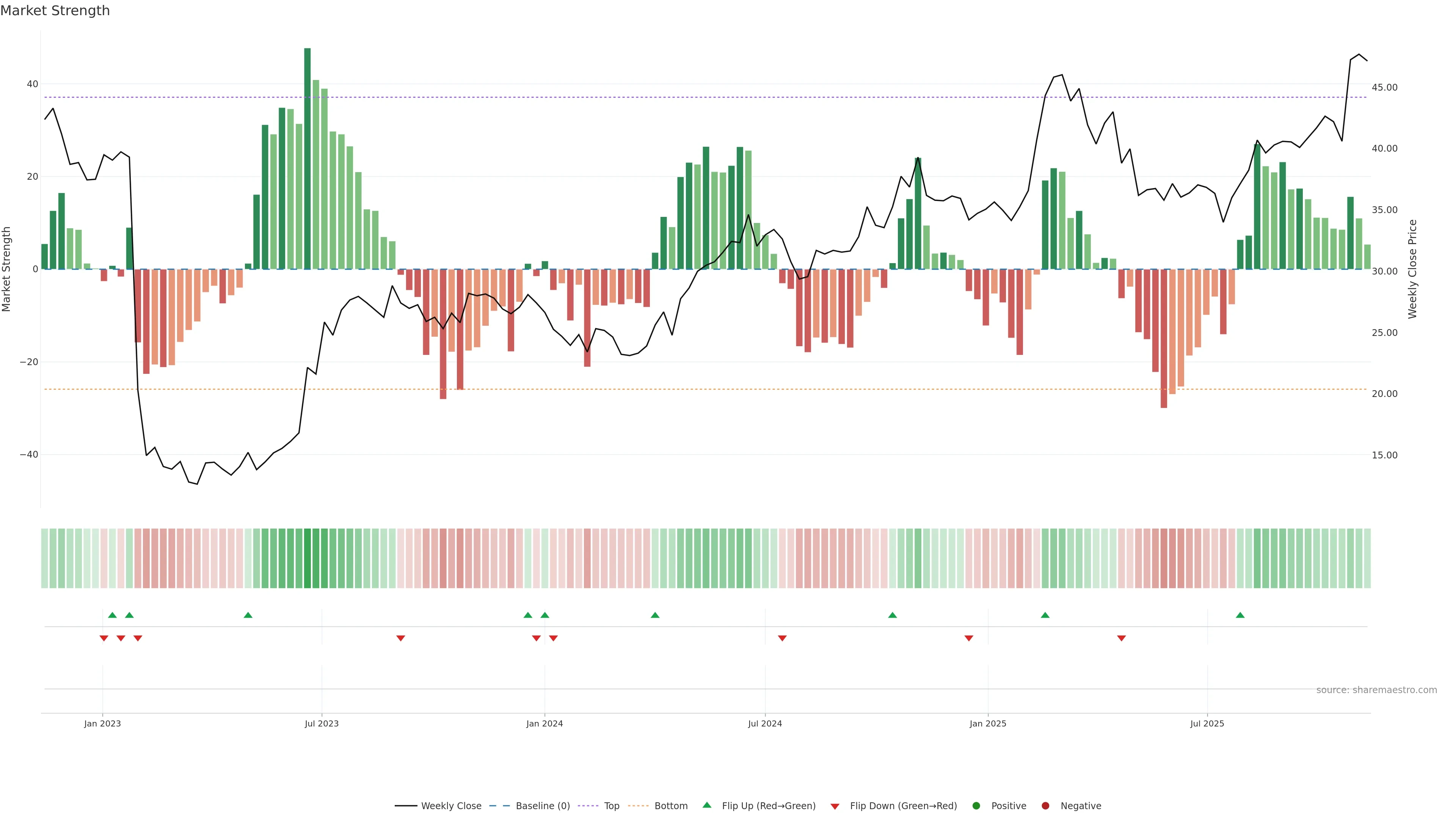Click the Positive green circle legend icon
Viewport: 1456px width, 819px height.
[x=976, y=806]
